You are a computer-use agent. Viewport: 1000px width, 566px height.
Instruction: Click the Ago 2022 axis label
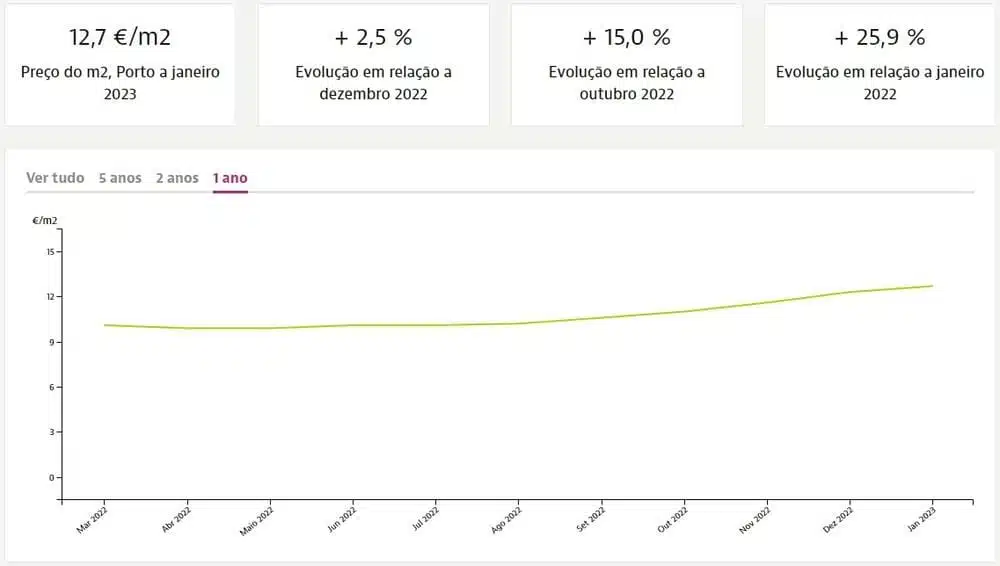[507, 522]
